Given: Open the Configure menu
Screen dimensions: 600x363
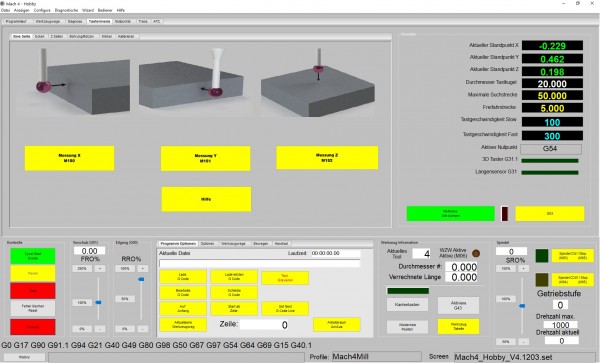Looking at the screenshot, I should (42, 10).
